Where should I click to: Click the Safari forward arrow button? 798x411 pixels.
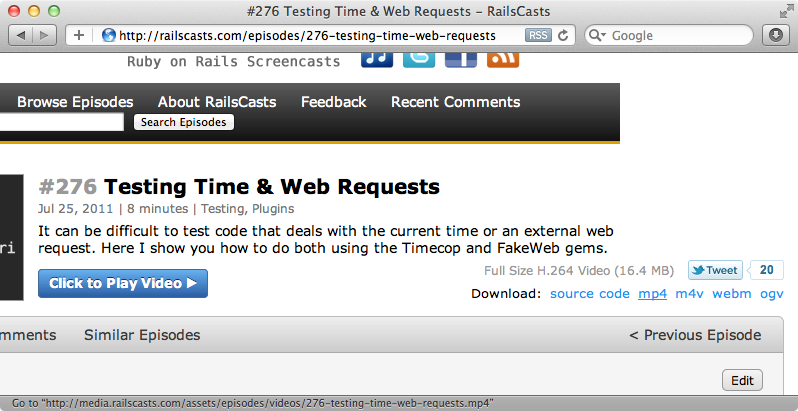[x=44, y=35]
